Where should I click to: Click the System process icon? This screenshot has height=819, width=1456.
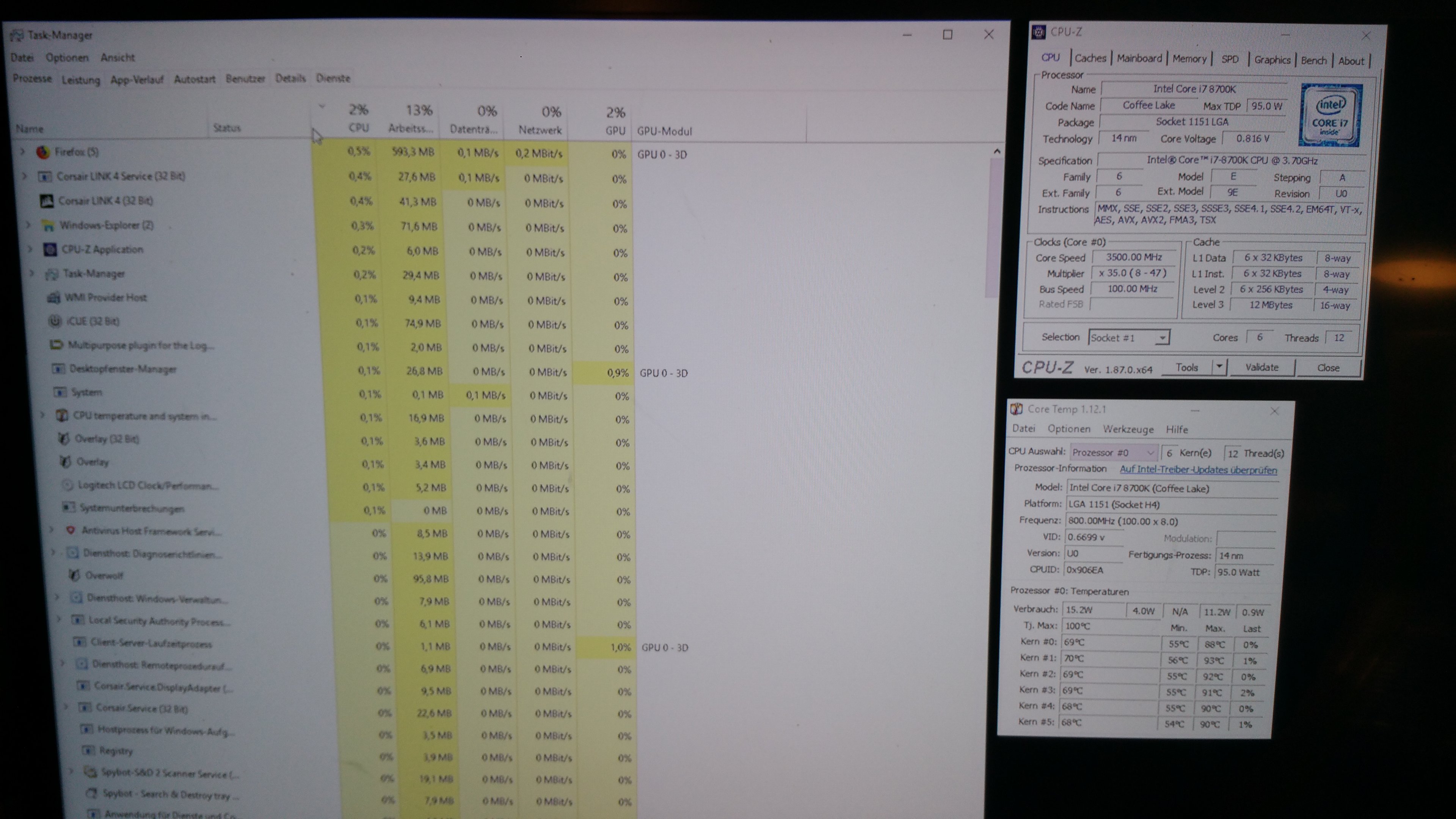pyautogui.click(x=60, y=392)
